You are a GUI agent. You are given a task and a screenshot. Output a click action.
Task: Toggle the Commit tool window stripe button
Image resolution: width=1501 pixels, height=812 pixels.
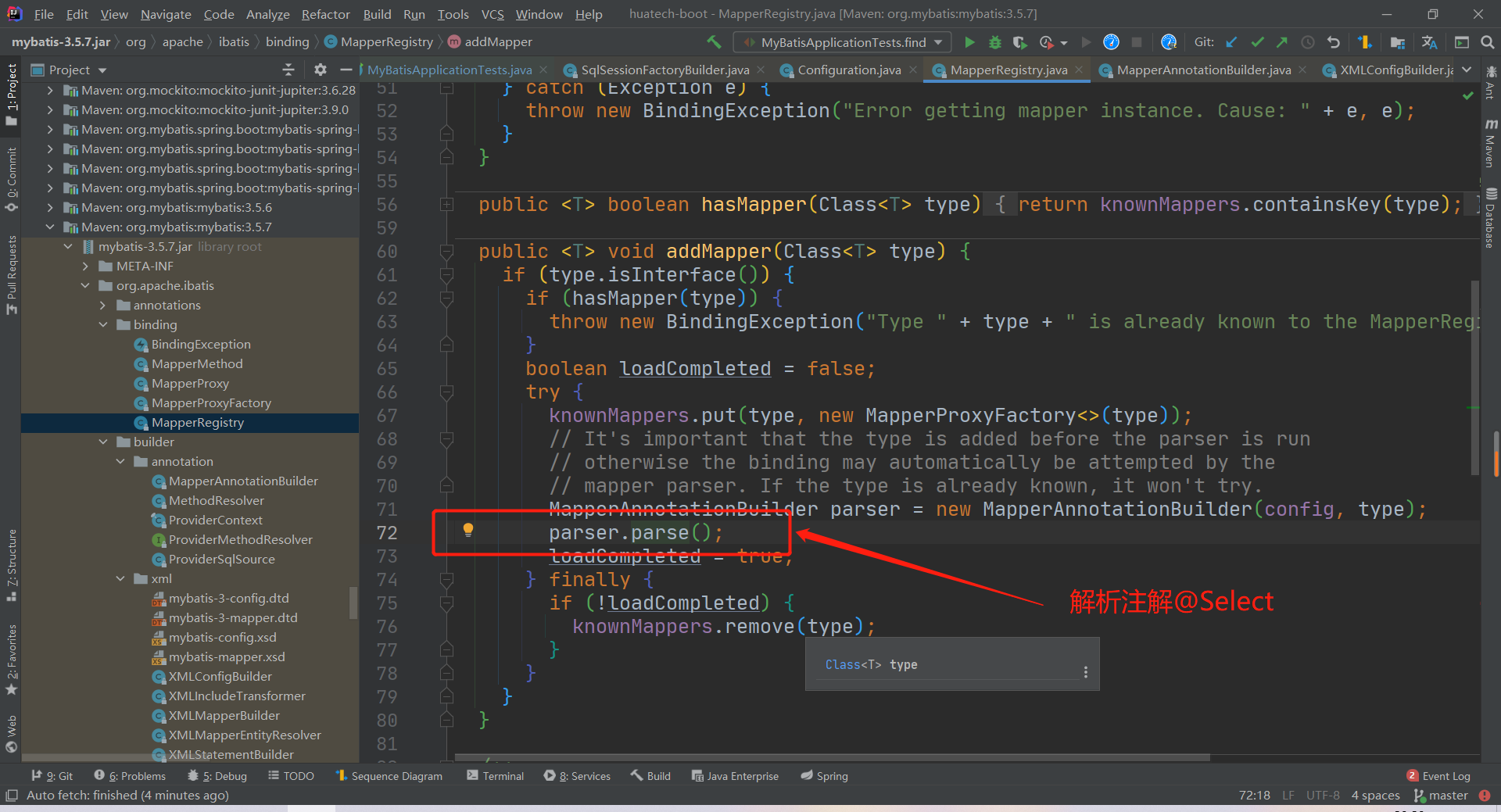pos(11,180)
